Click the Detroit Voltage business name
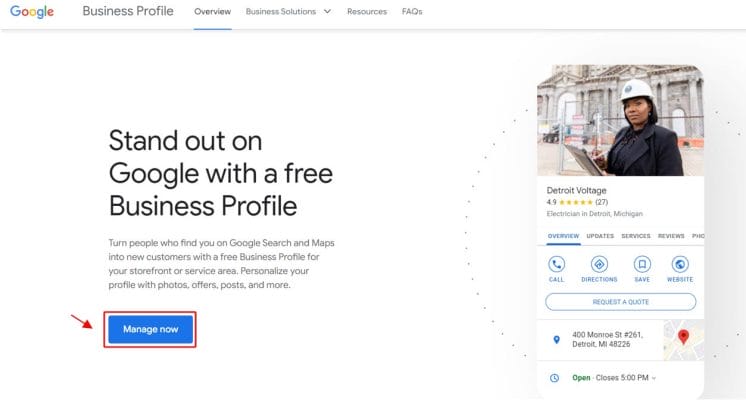 pos(576,190)
